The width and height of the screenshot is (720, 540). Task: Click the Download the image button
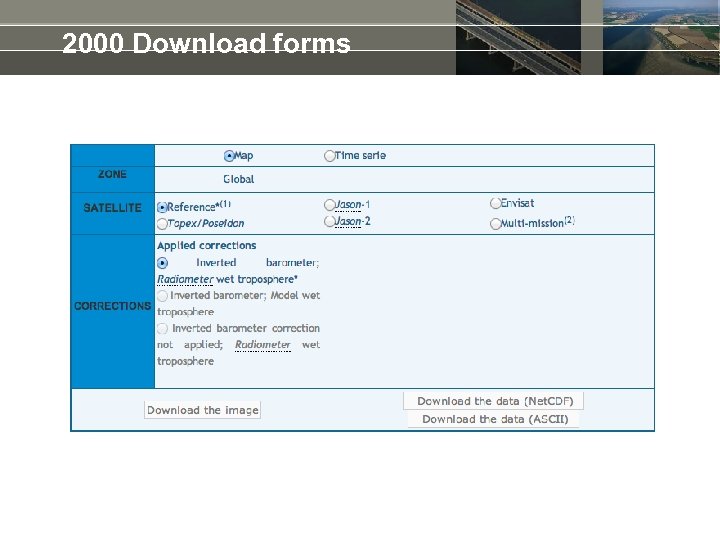pyautogui.click(x=202, y=410)
